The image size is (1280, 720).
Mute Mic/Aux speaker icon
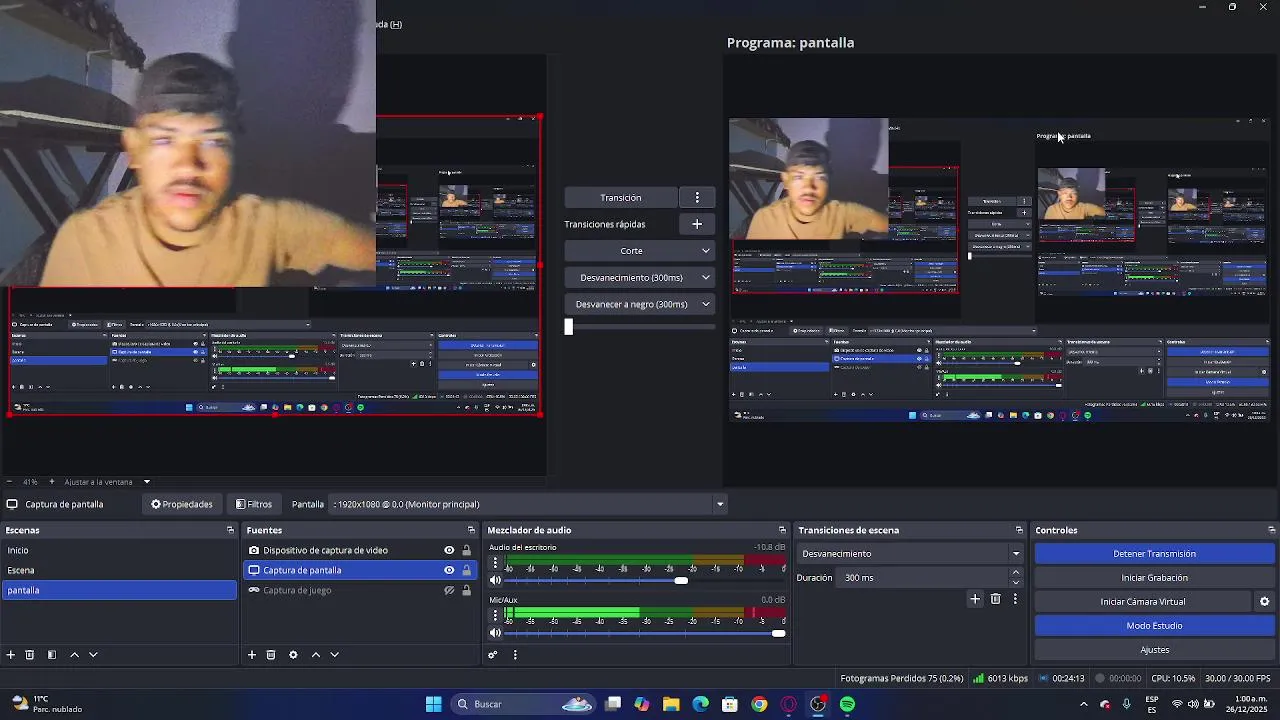[x=495, y=633]
